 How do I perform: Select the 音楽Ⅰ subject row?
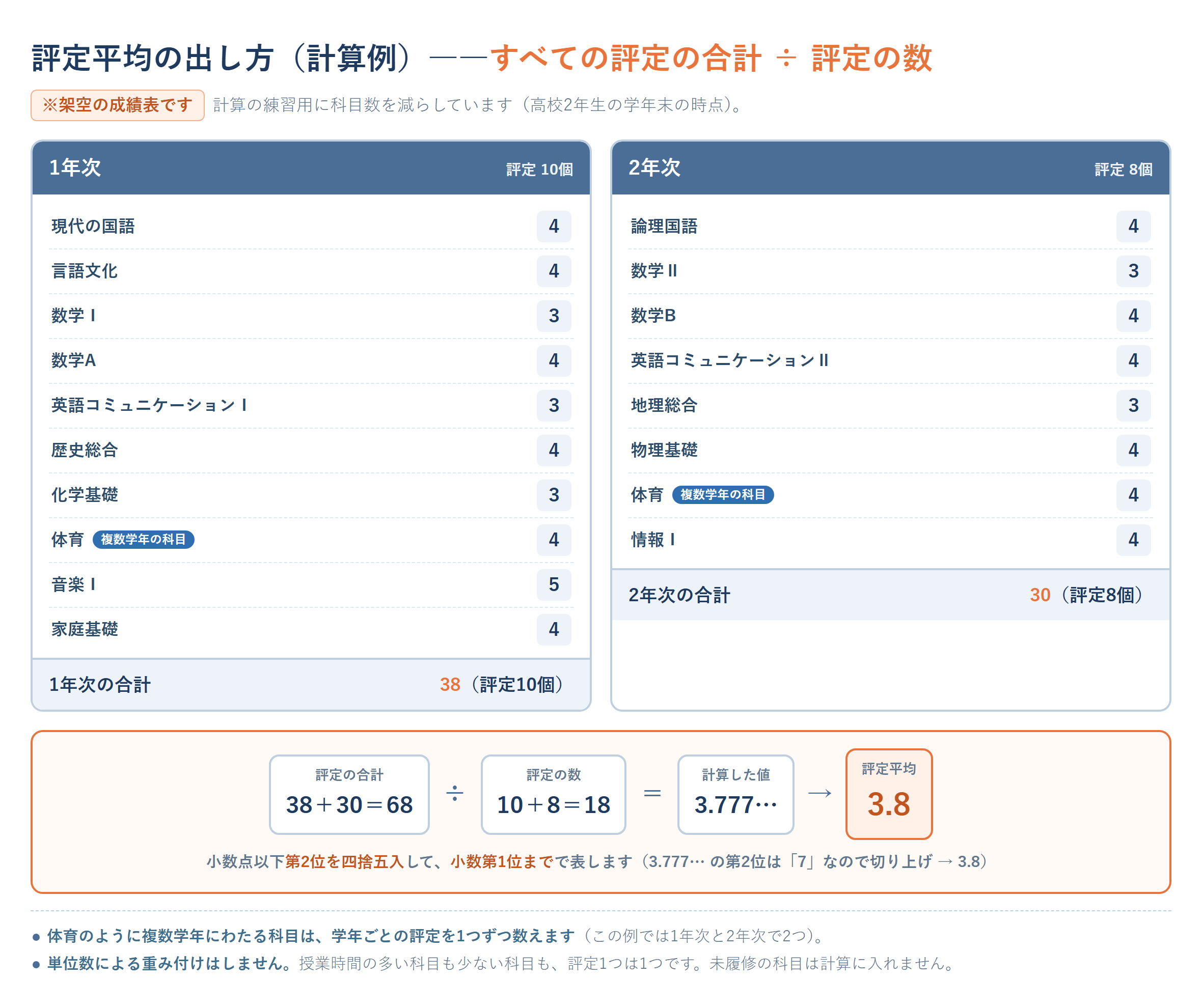311,584
